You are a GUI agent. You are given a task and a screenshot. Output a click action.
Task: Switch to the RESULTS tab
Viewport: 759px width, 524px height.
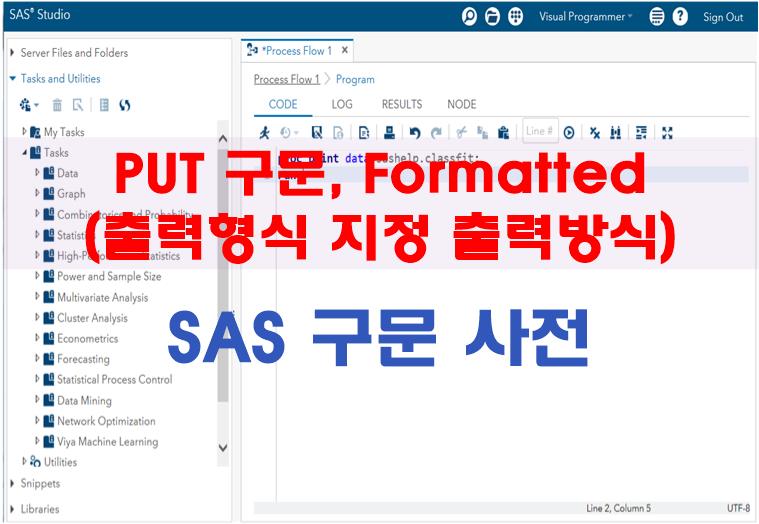pyautogui.click(x=402, y=104)
